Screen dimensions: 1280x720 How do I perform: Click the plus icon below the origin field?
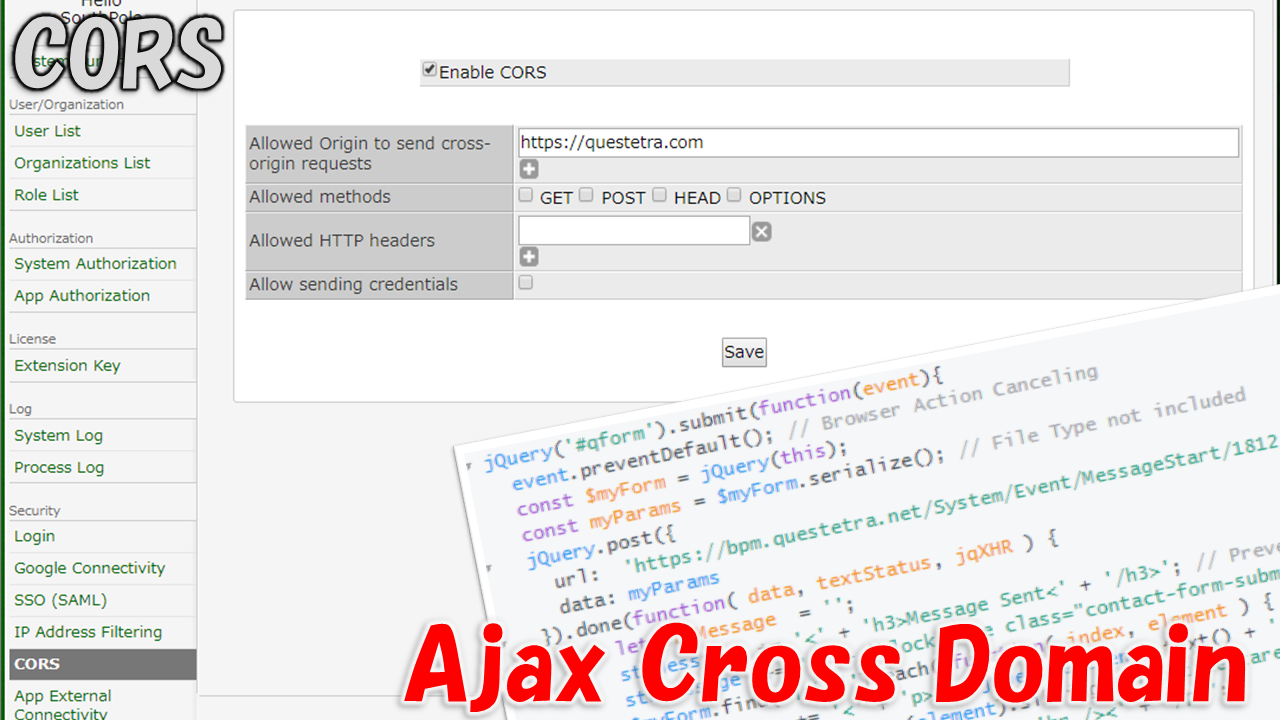[x=529, y=169]
